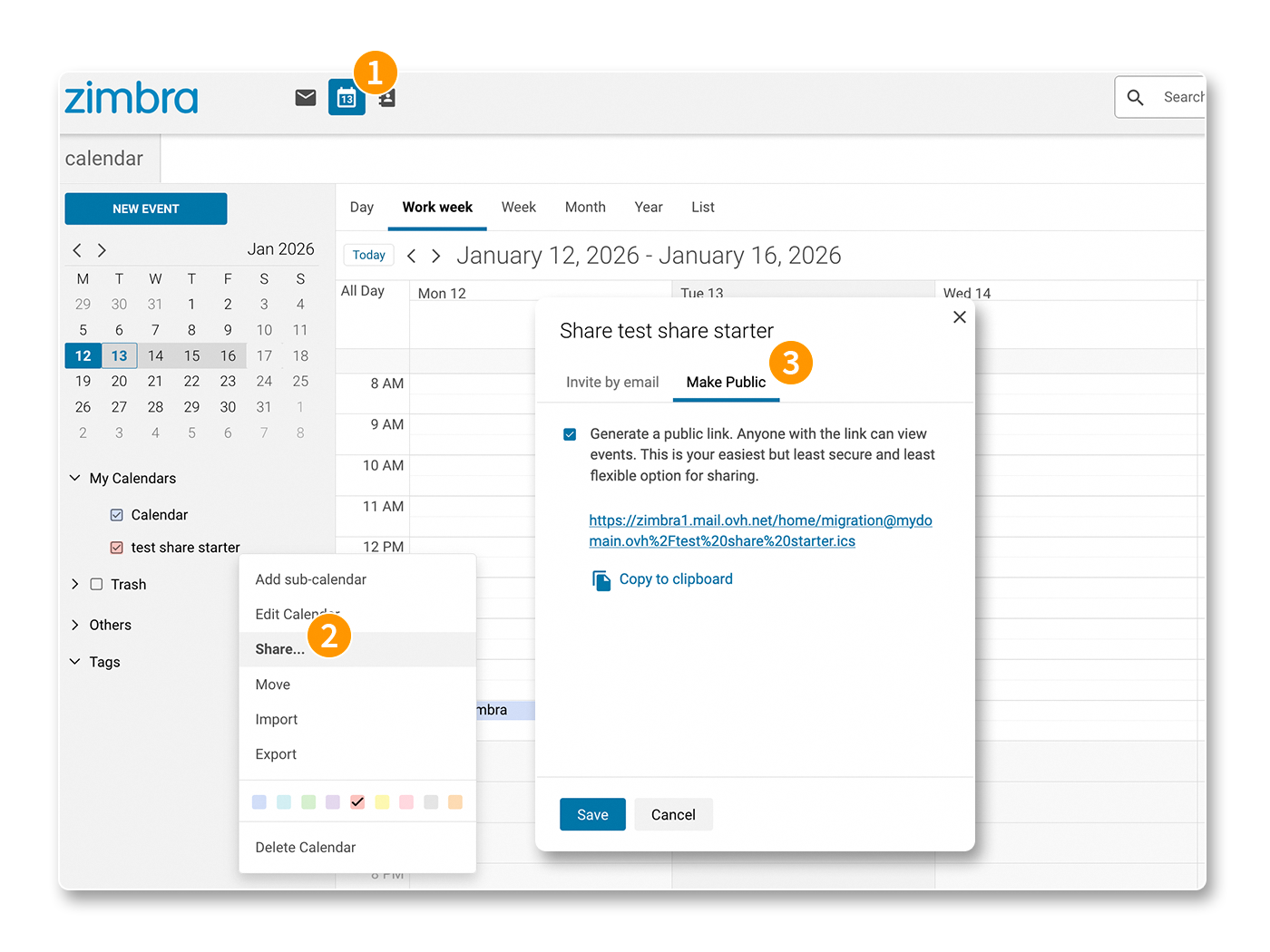Switch to the Invite by email tab
The image size is (1270, 952).
[x=612, y=382]
